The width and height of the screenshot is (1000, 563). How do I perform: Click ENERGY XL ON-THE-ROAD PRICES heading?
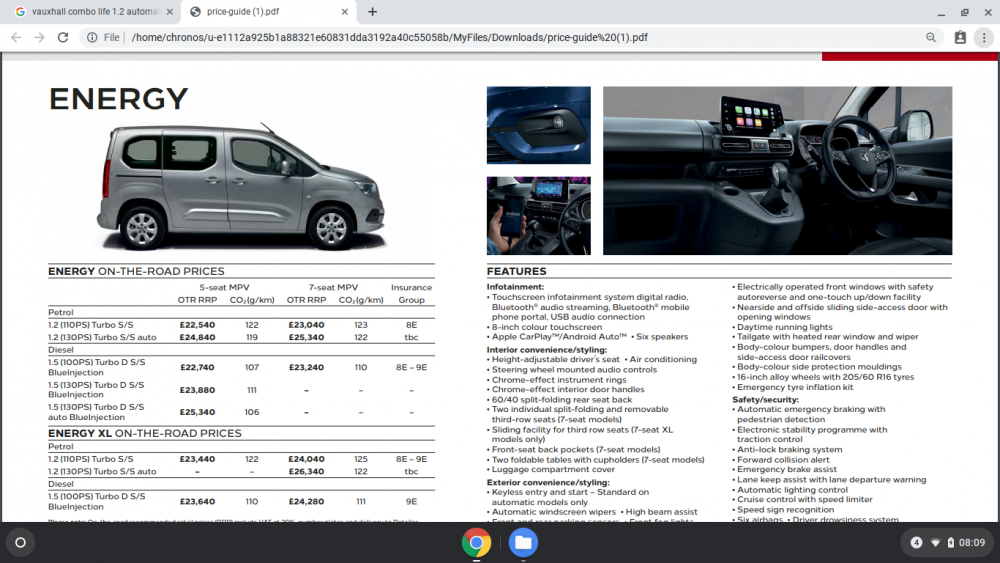click(145, 434)
